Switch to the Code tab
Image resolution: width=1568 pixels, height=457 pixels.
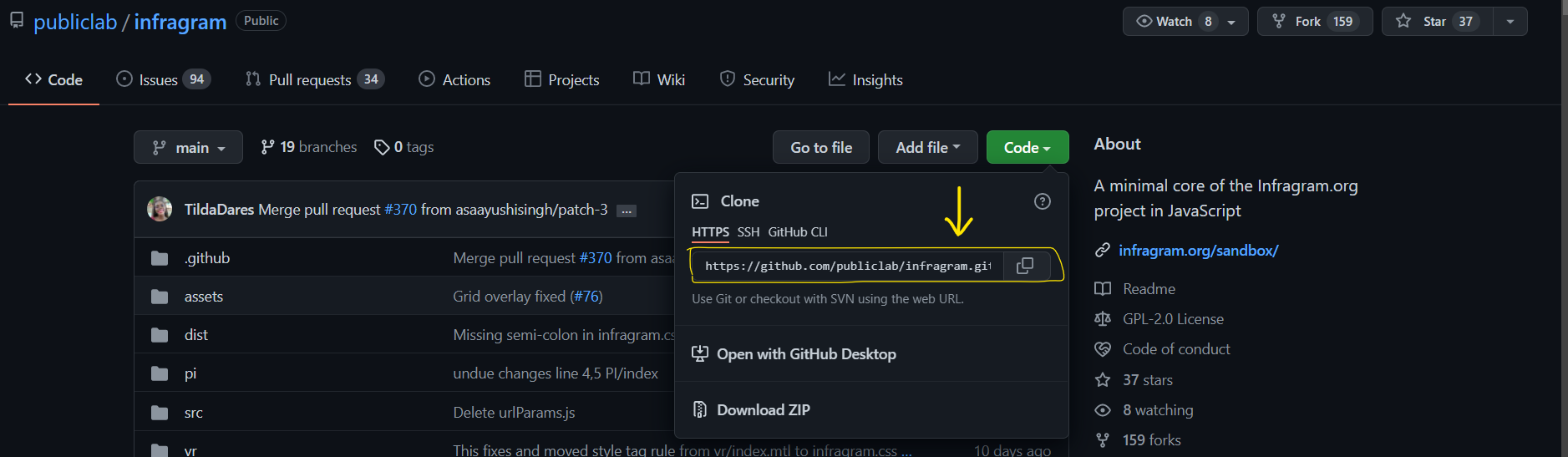53,80
